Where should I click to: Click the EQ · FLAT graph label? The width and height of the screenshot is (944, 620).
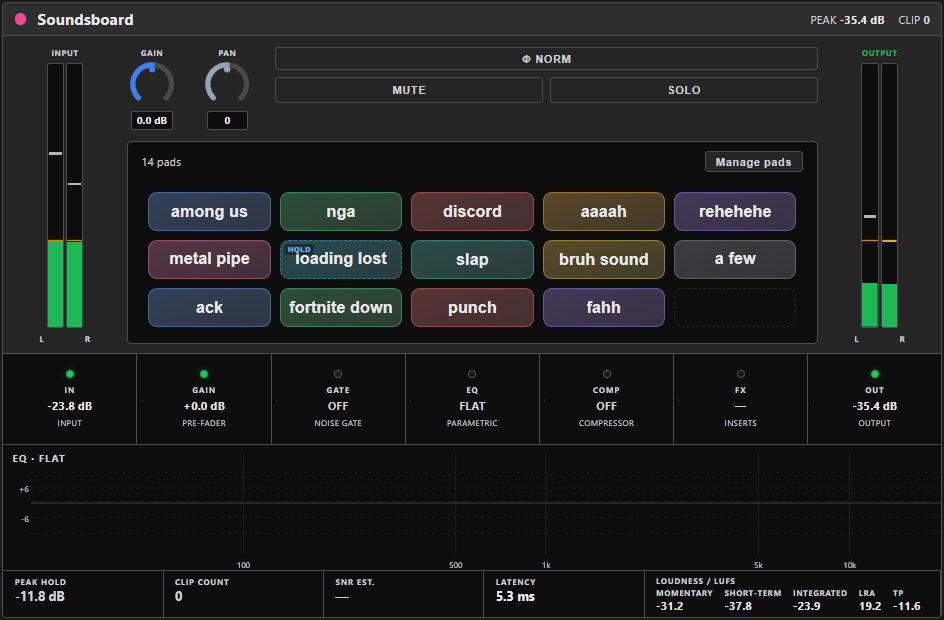(39, 459)
